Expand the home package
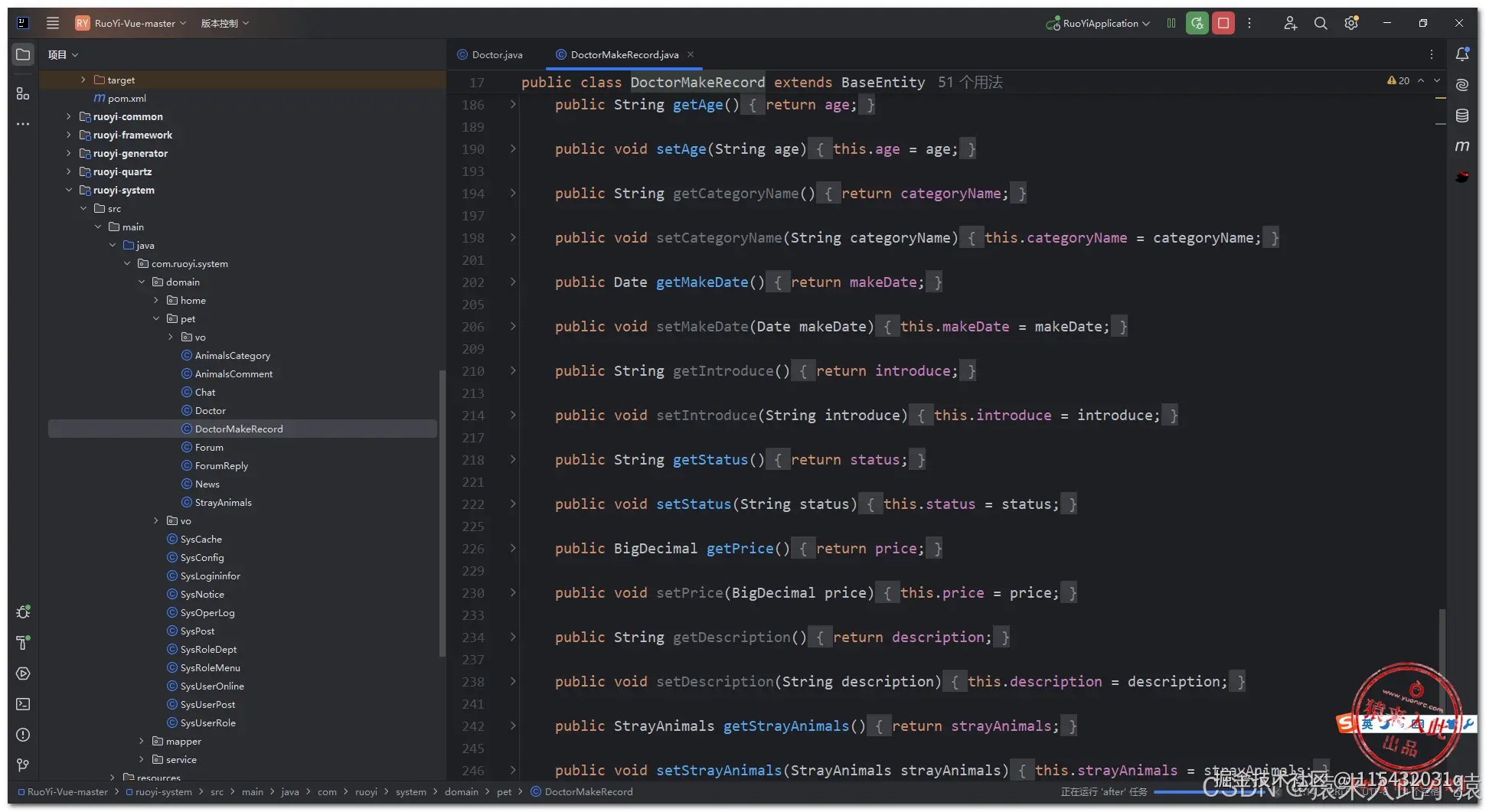 156,300
